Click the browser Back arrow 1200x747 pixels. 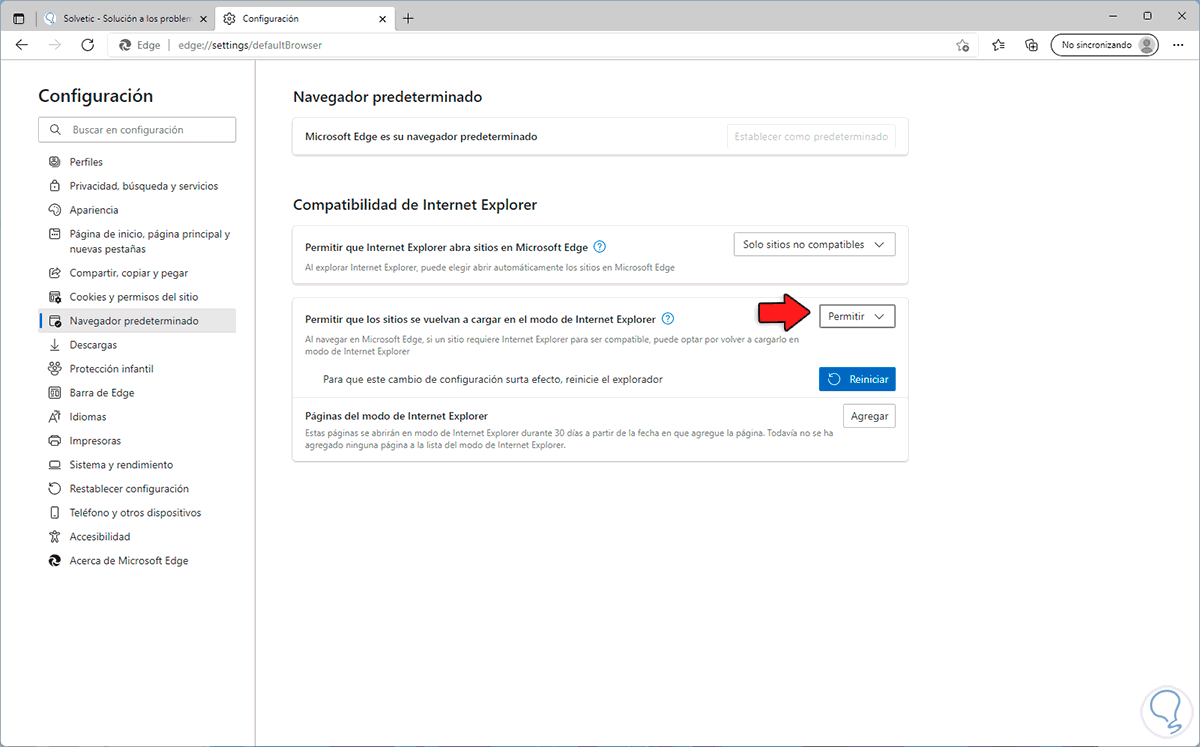click(x=22, y=45)
